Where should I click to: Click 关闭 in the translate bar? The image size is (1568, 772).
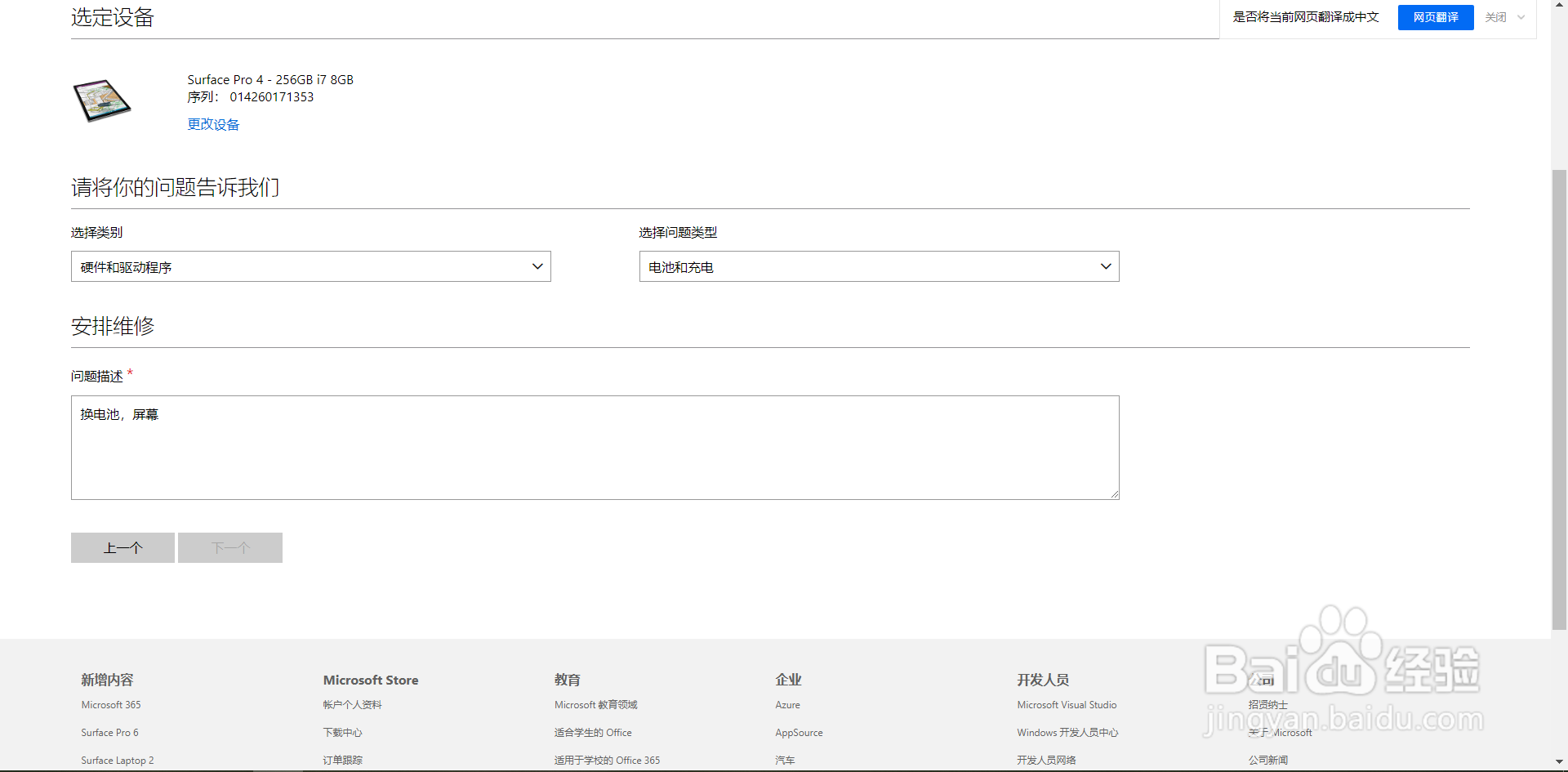pyautogui.click(x=1496, y=17)
